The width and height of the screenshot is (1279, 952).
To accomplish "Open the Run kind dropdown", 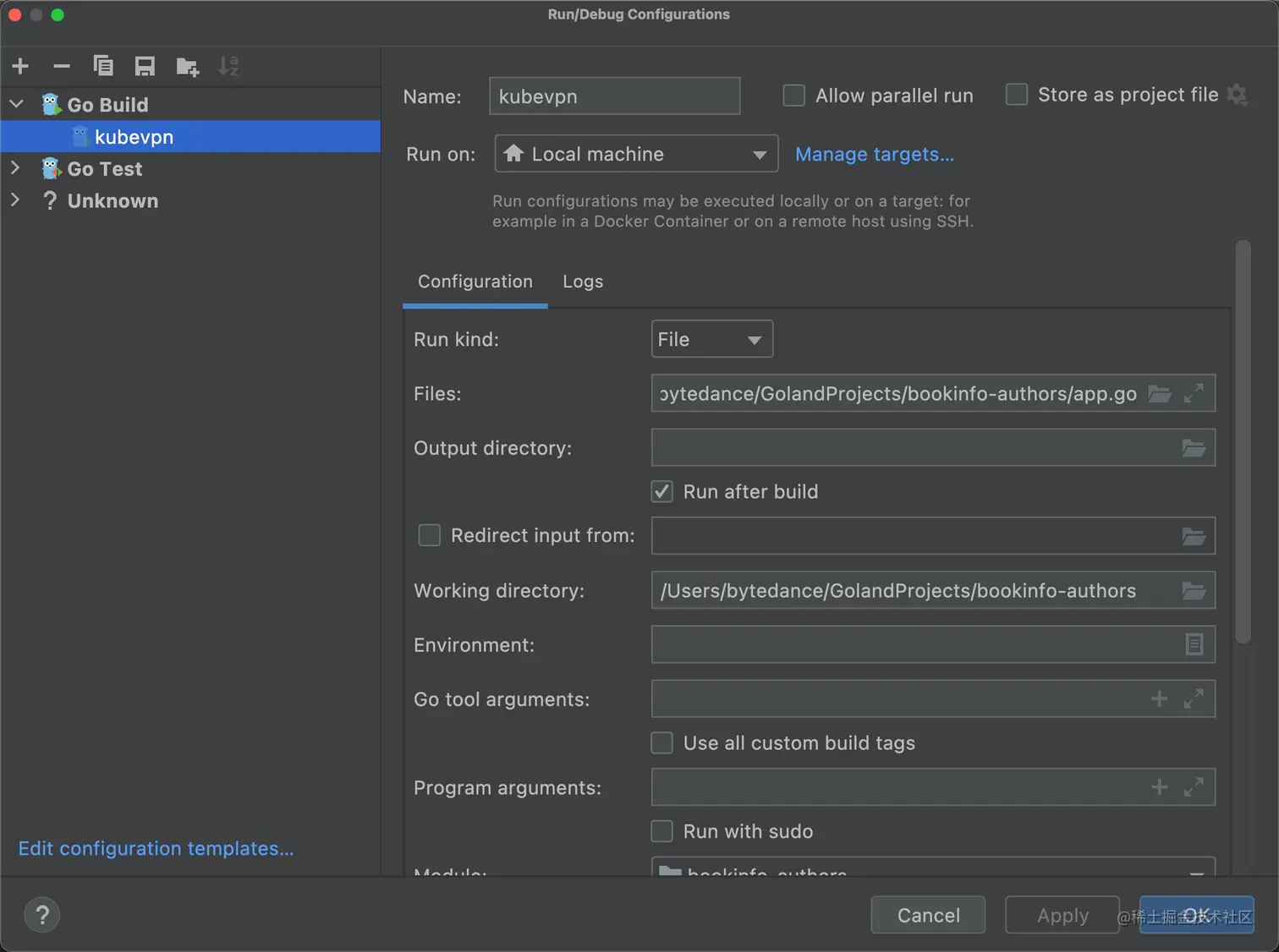I will click(711, 339).
